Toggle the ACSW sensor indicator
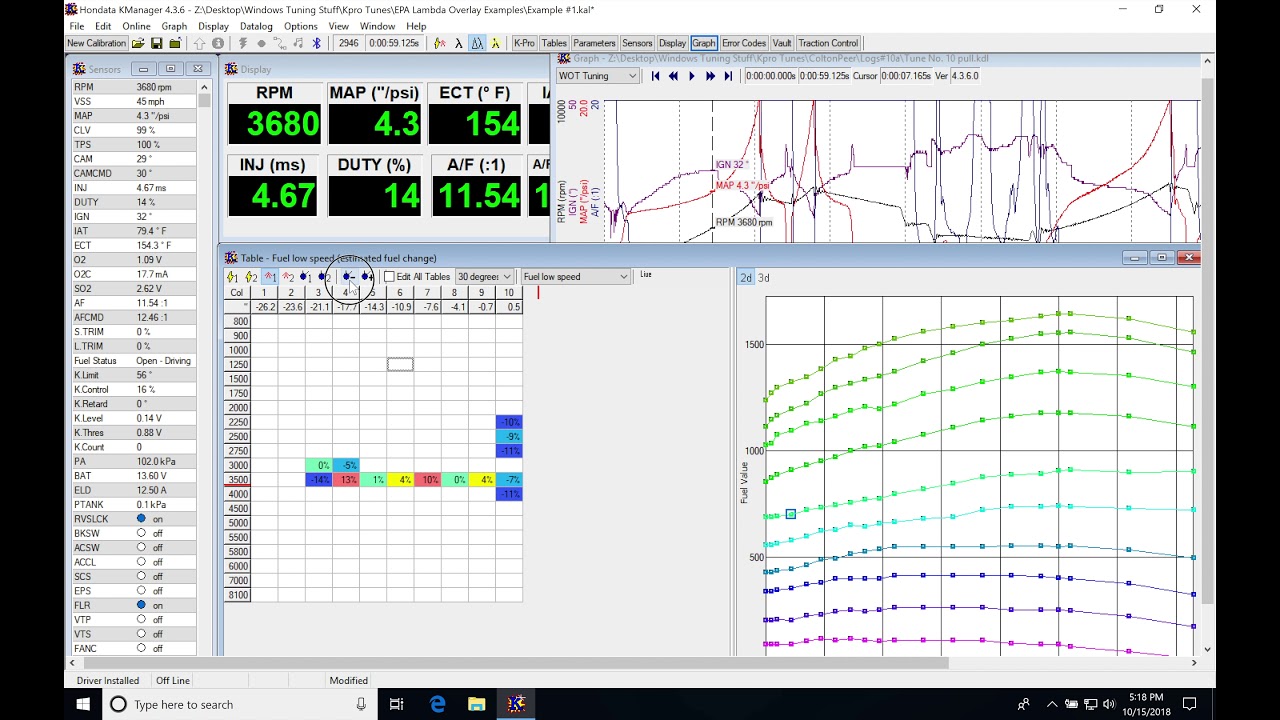Viewport: 1280px width, 720px height. click(x=141, y=548)
